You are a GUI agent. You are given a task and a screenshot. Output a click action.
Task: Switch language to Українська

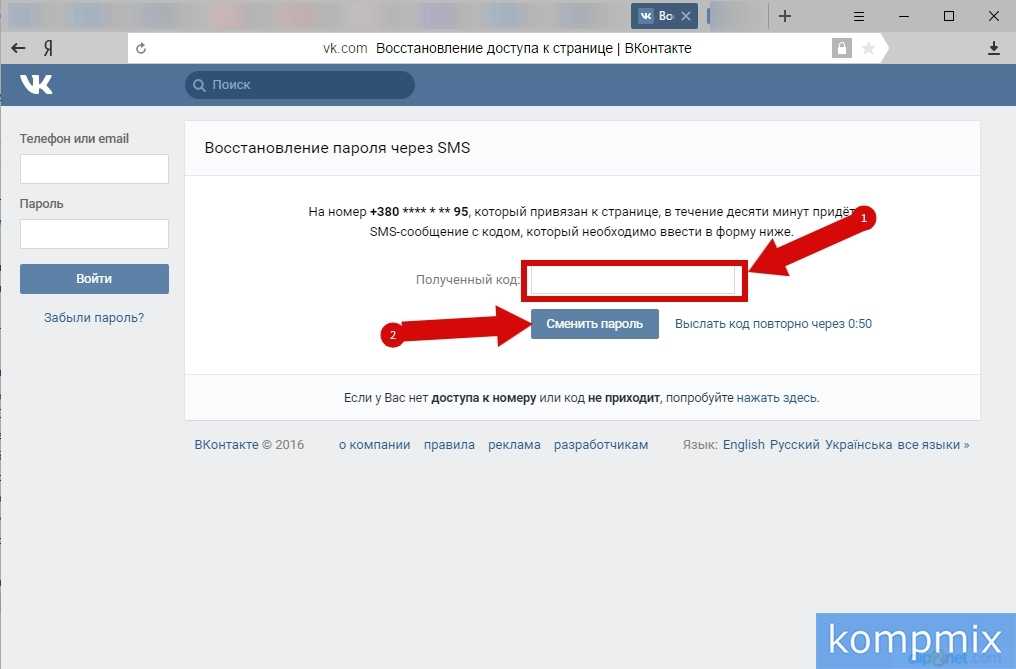859,445
